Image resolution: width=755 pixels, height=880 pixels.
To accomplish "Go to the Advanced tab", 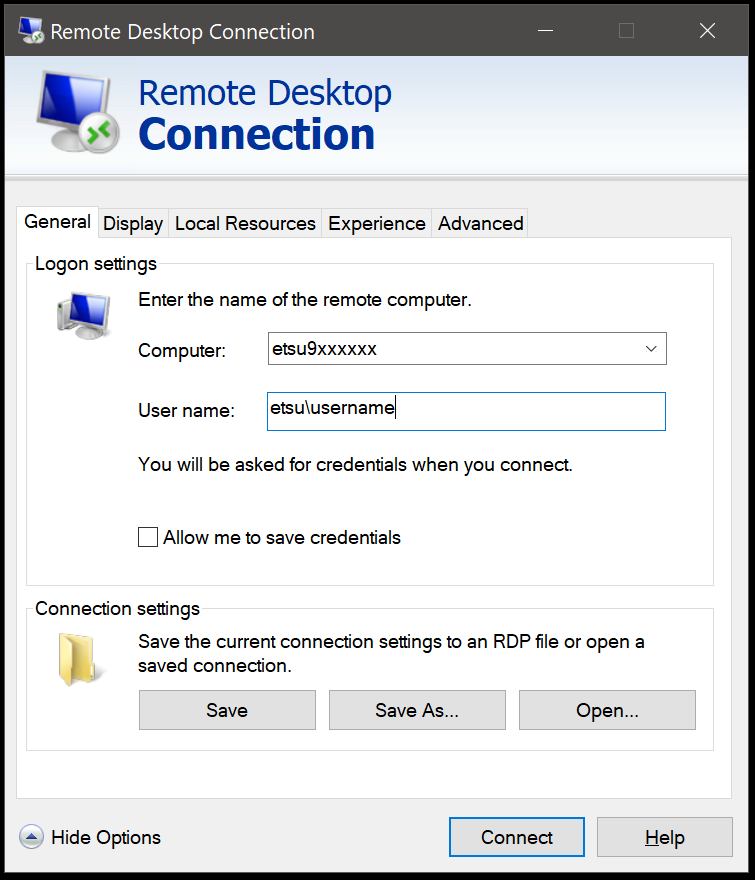I will pos(480,223).
